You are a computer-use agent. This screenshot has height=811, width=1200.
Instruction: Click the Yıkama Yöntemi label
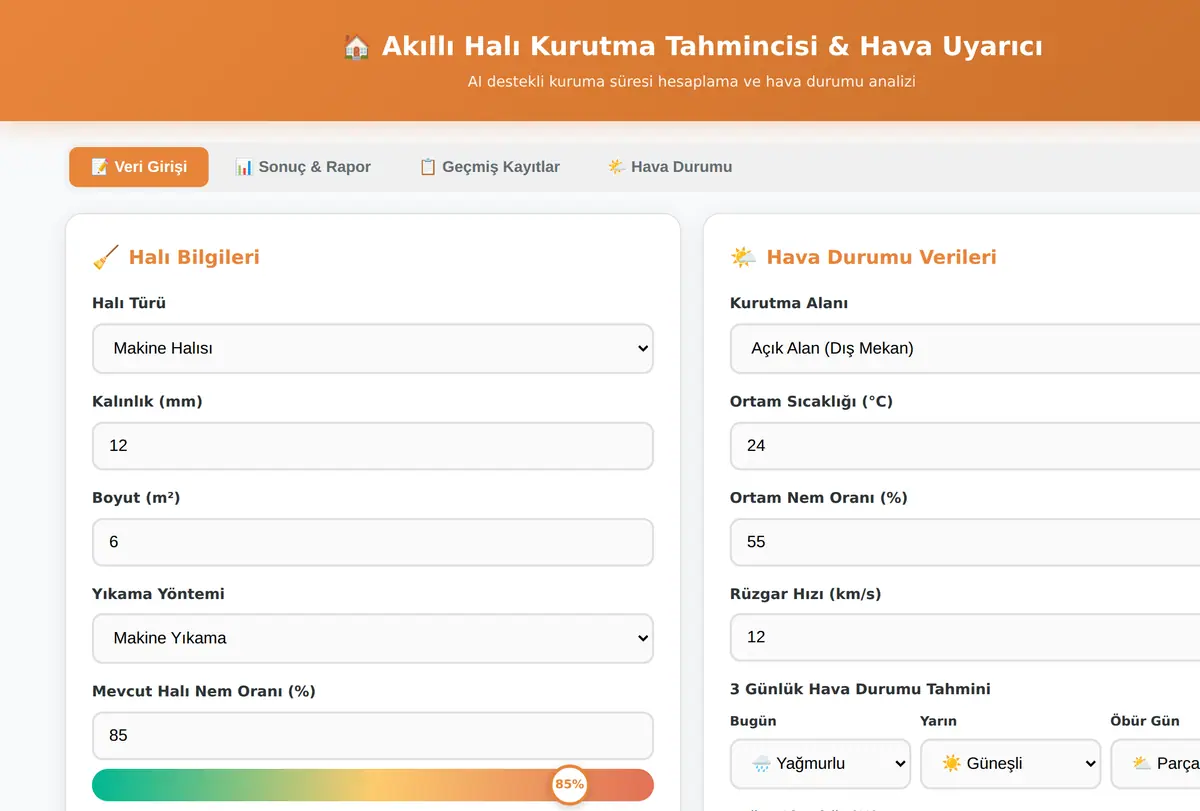point(158,593)
